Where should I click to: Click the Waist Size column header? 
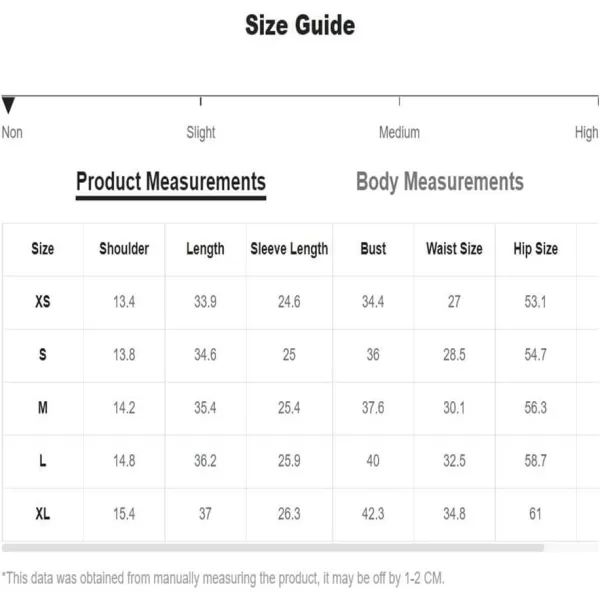pyautogui.click(x=454, y=249)
